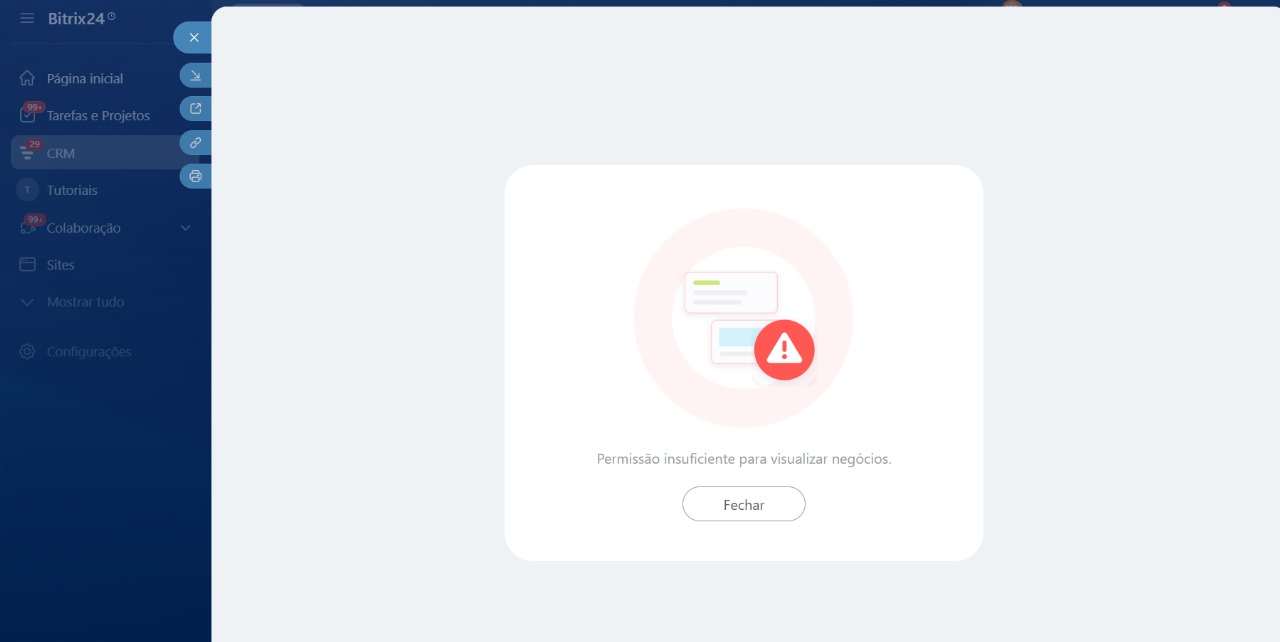The image size is (1280, 642).
Task: Open the Colaboração menu item
Action: coord(83,228)
